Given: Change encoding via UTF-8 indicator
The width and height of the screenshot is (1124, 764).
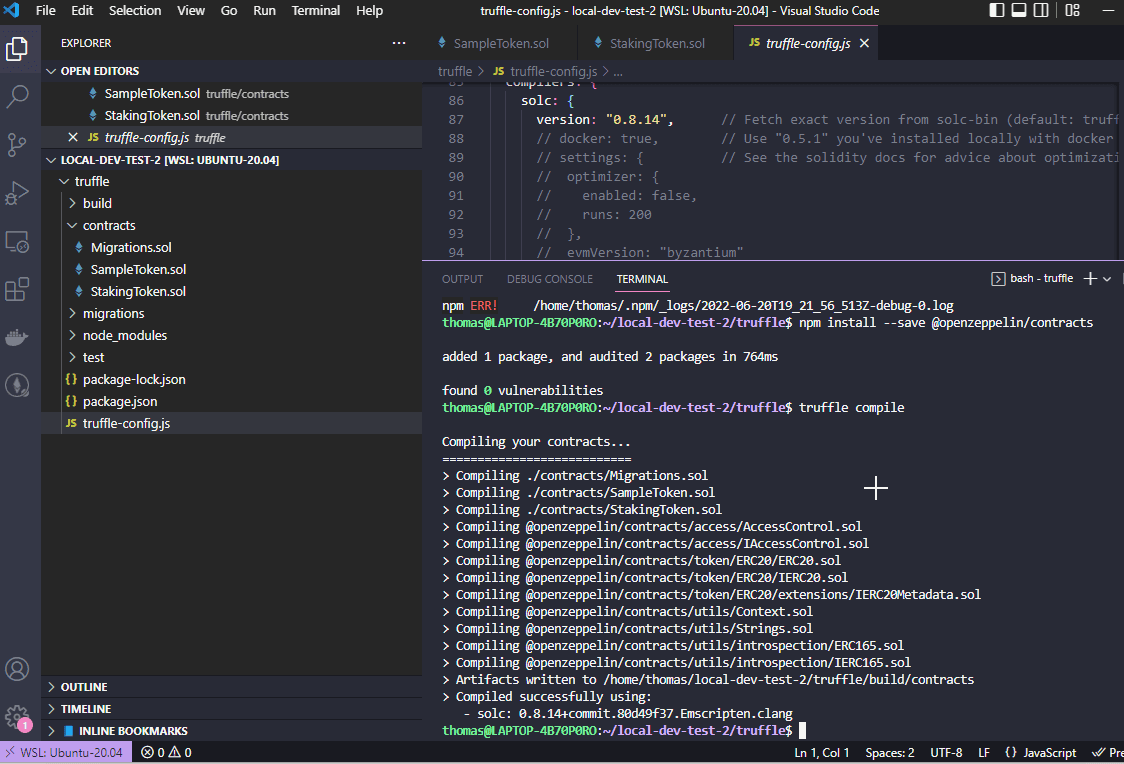Looking at the screenshot, I should pos(946,753).
